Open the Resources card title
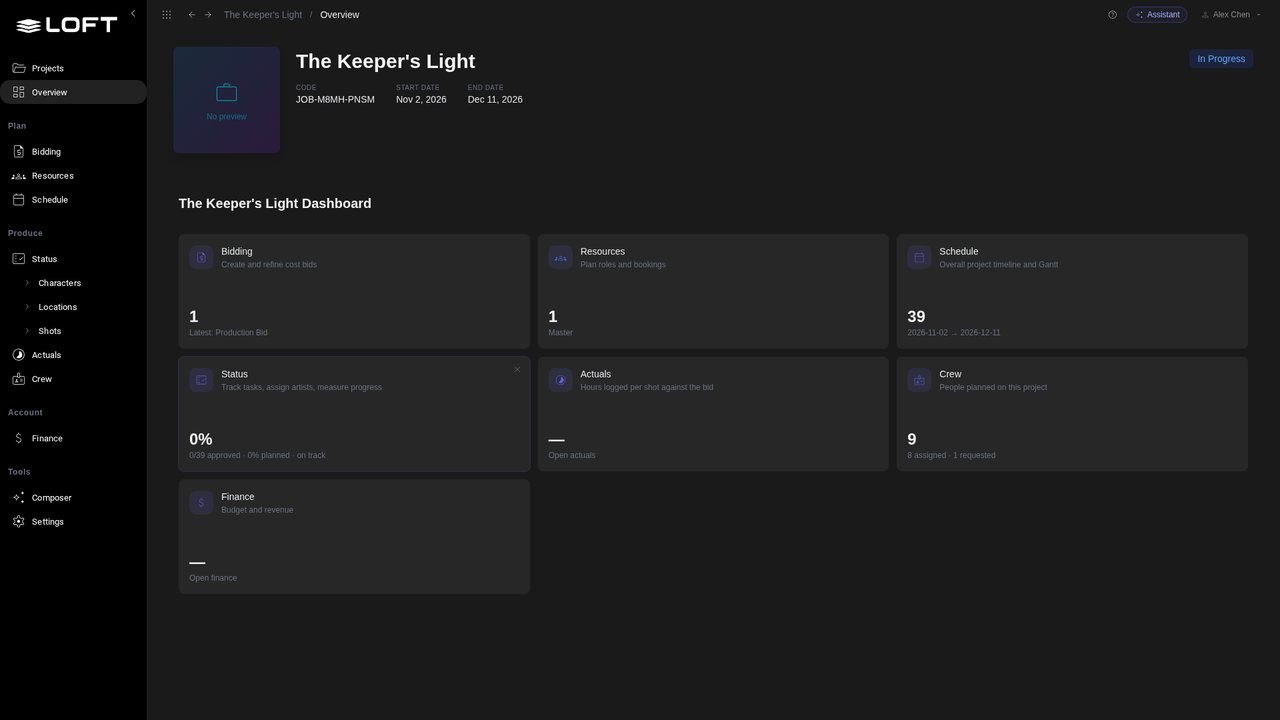The width and height of the screenshot is (1280, 720). (x=603, y=251)
